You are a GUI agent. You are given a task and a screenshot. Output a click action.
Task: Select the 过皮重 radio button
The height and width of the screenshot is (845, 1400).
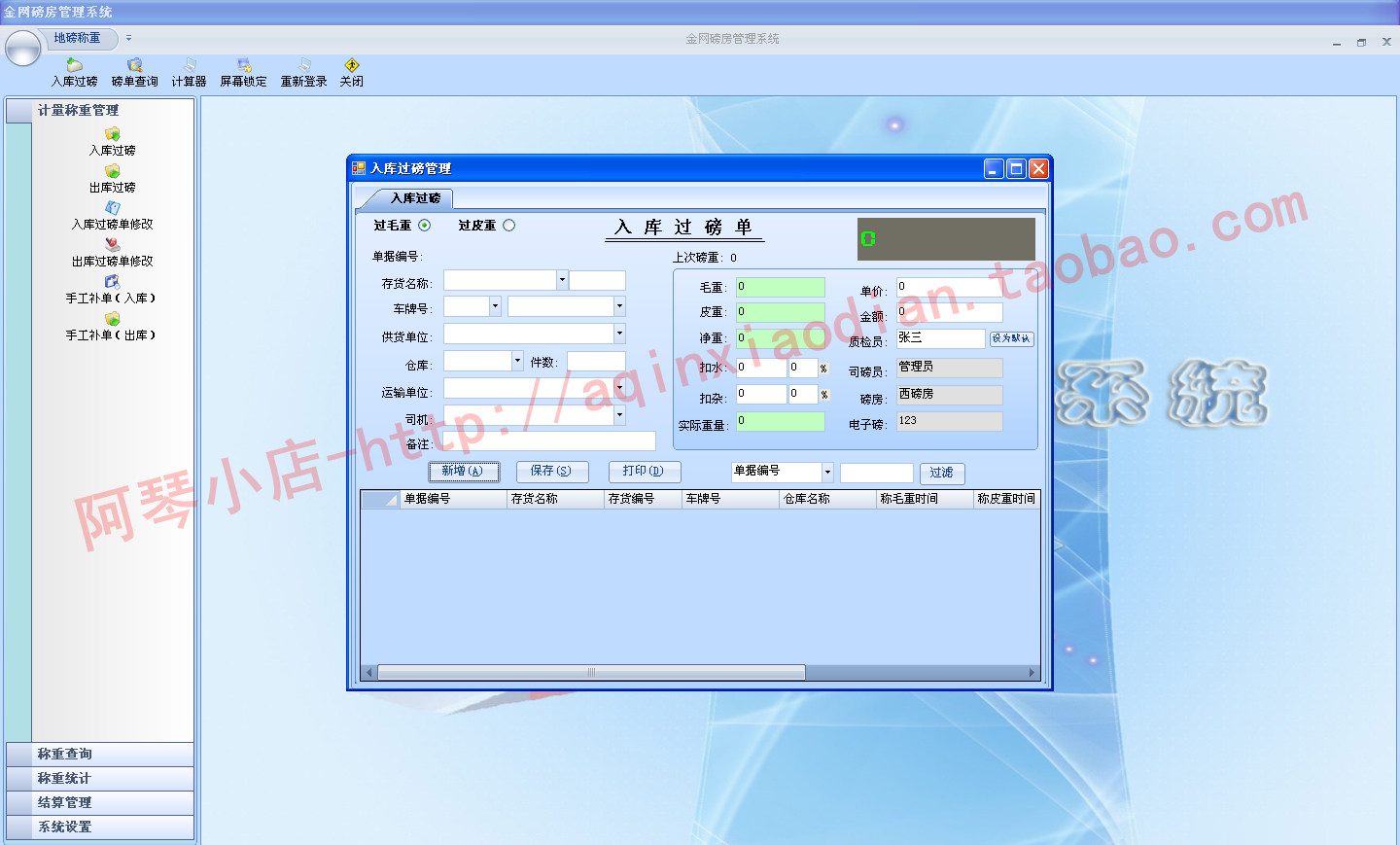[x=509, y=226]
